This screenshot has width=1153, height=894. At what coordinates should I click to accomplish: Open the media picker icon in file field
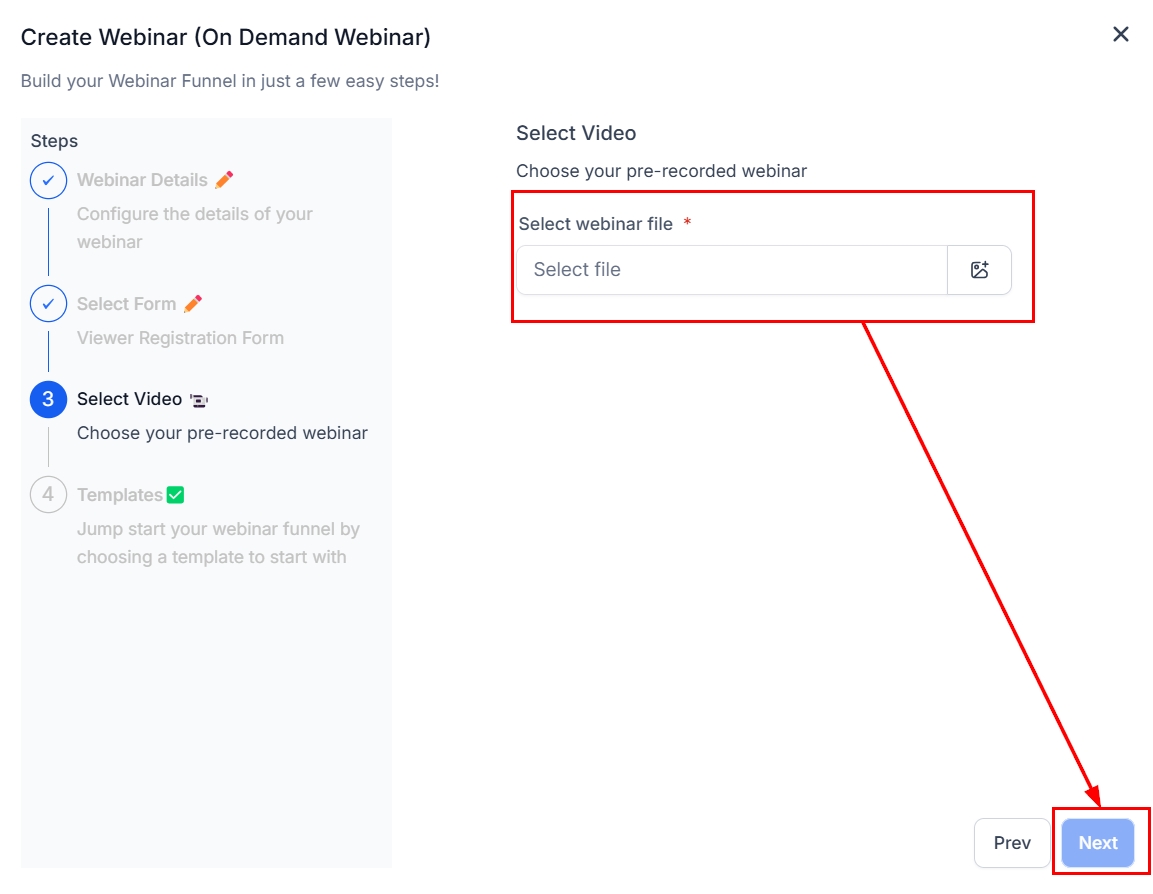[x=979, y=270]
